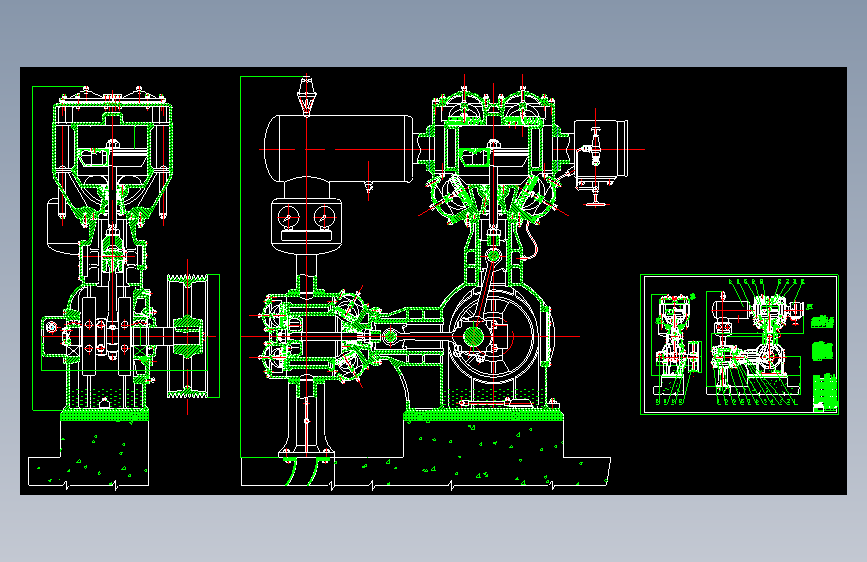Click the crankshaft hub inside the circular crankcase

(473, 336)
